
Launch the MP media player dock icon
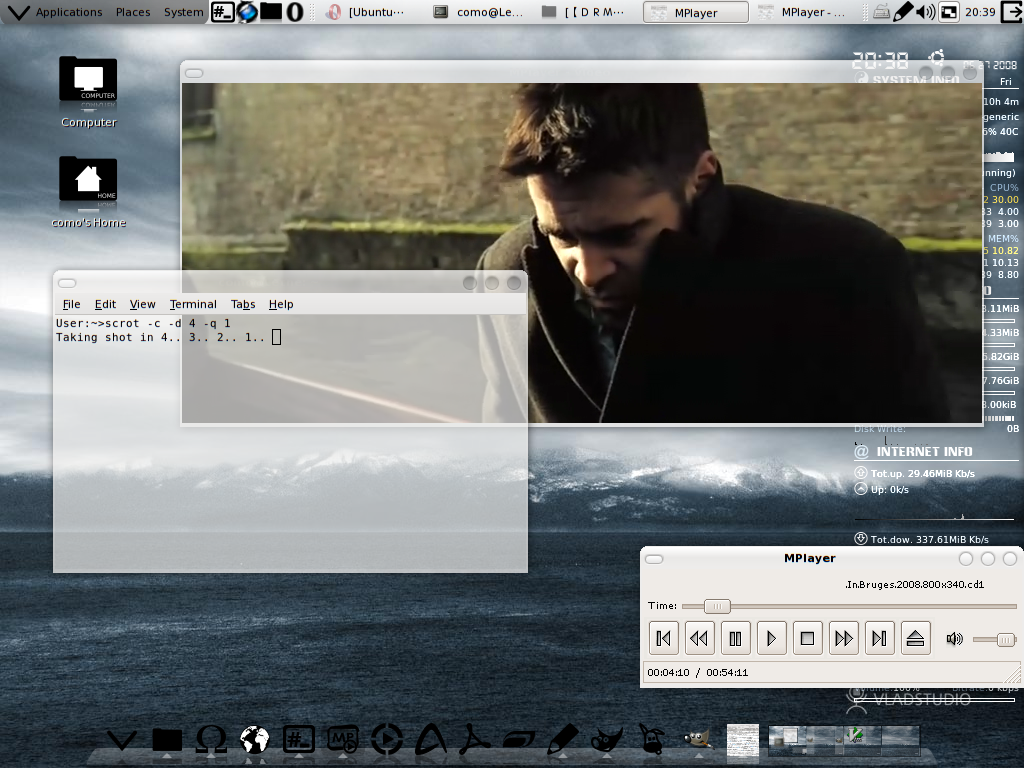pos(343,739)
